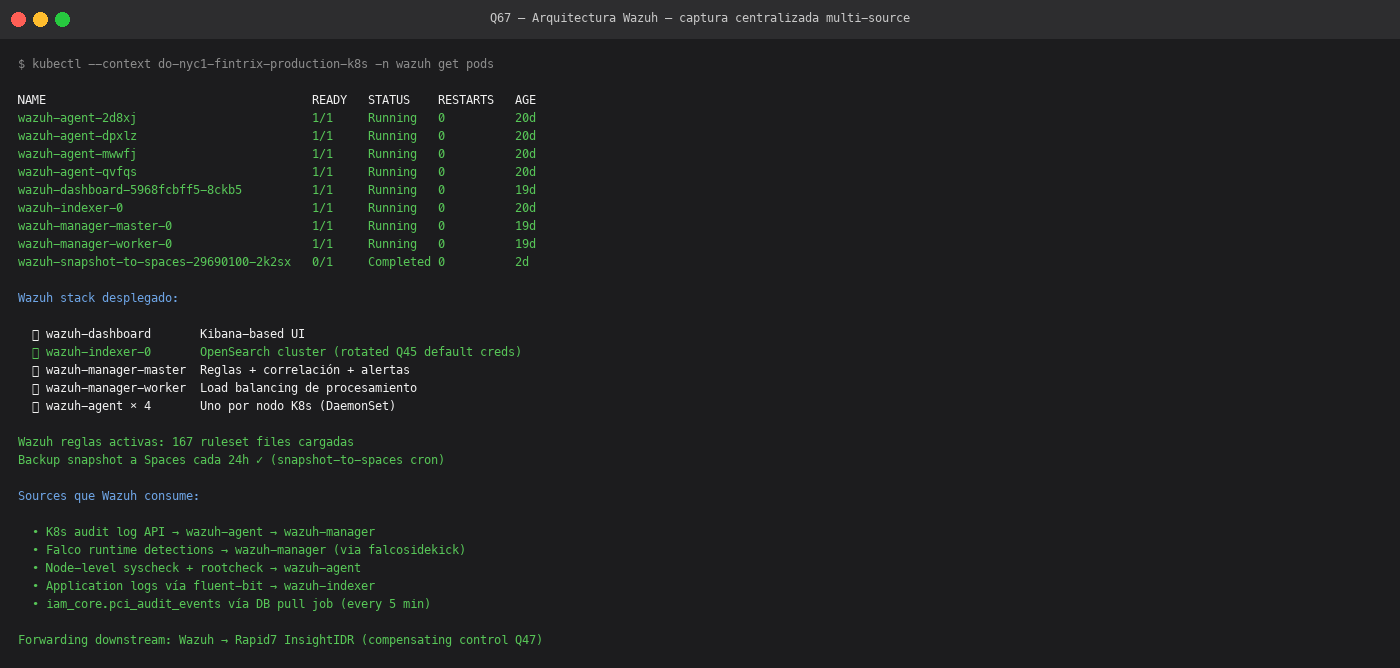This screenshot has height=668, width=1400.
Task: Click the AGE column header
Action: click(525, 100)
